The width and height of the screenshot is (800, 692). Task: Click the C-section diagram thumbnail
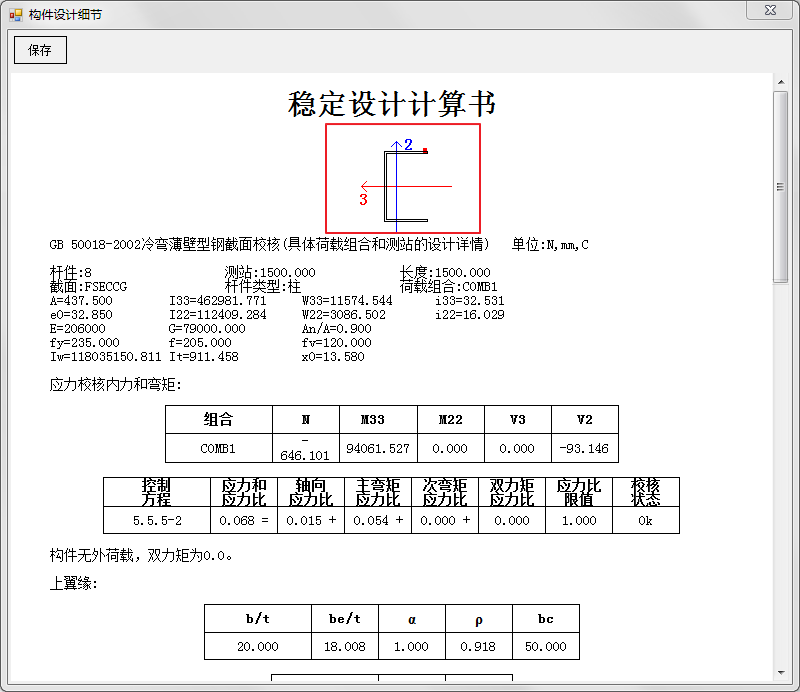[x=403, y=178]
